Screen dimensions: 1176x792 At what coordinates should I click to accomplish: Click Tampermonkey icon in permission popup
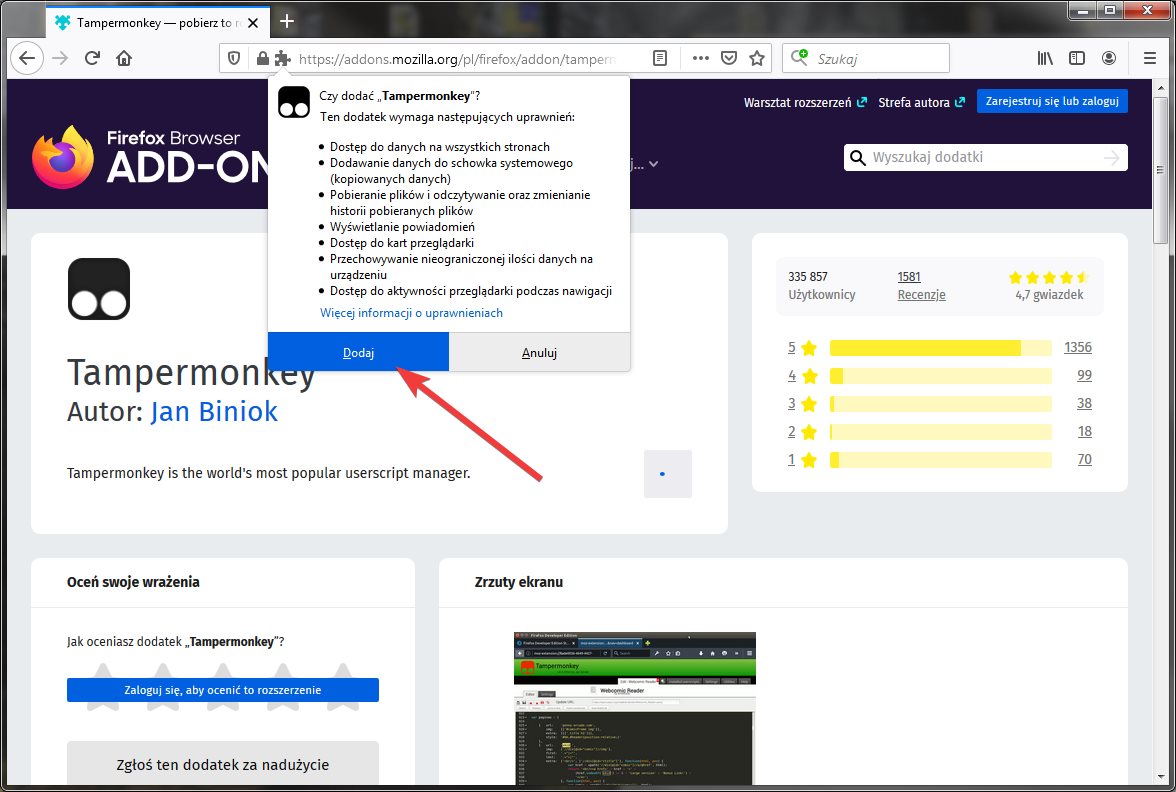294,101
